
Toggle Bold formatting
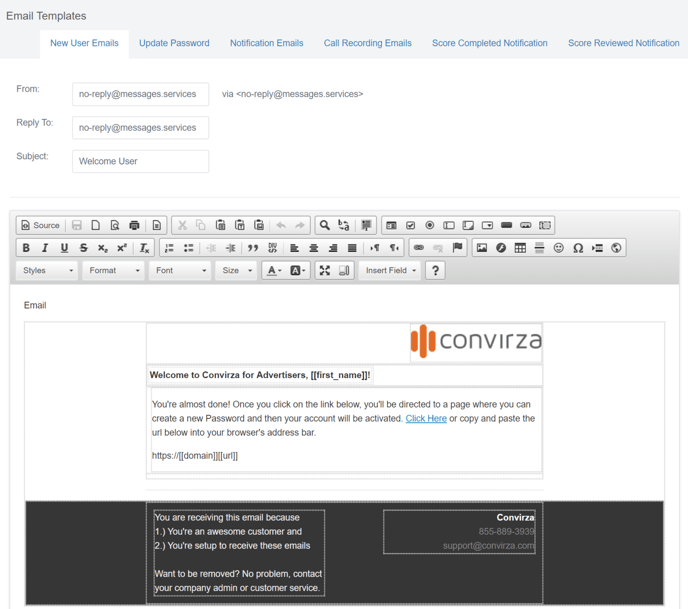click(26, 248)
